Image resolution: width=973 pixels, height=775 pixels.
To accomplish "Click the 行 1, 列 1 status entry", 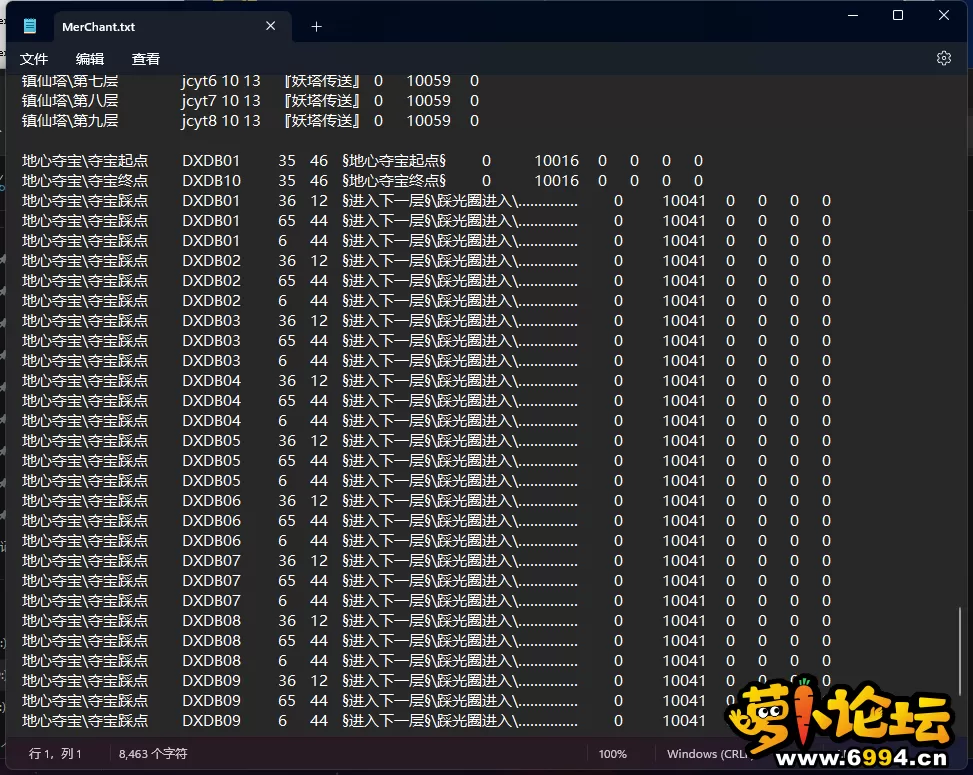I will pyautogui.click(x=55, y=754).
